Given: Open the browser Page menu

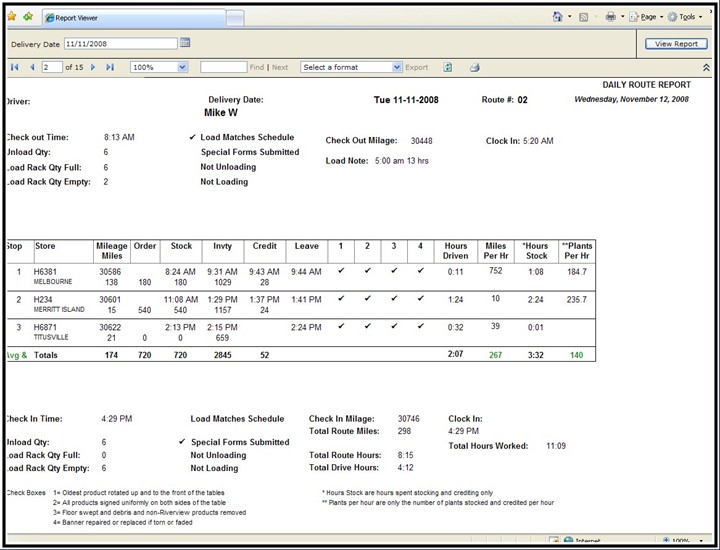Looking at the screenshot, I should 649,16.
